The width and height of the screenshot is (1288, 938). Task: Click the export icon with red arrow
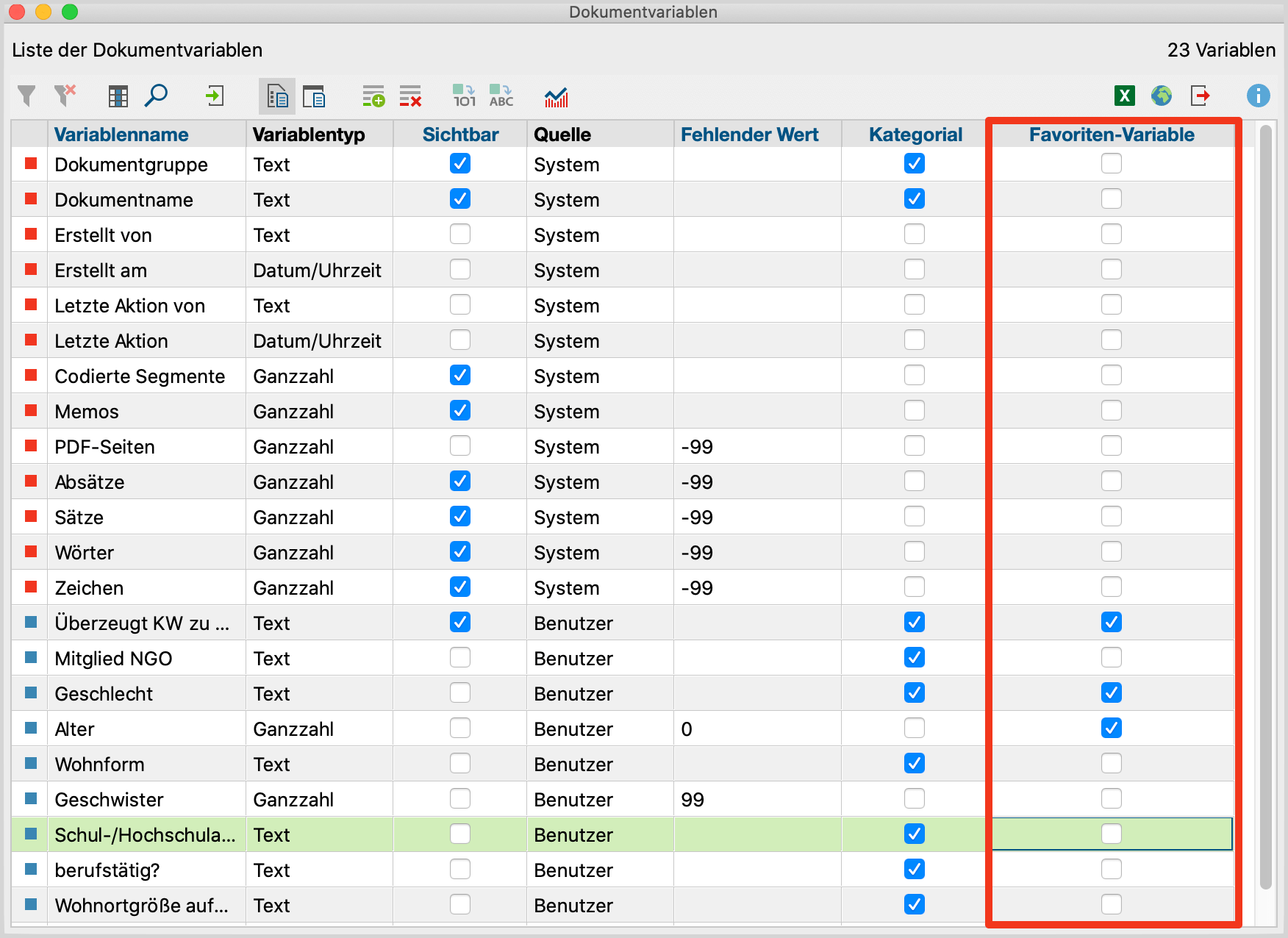tap(1200, 96)
